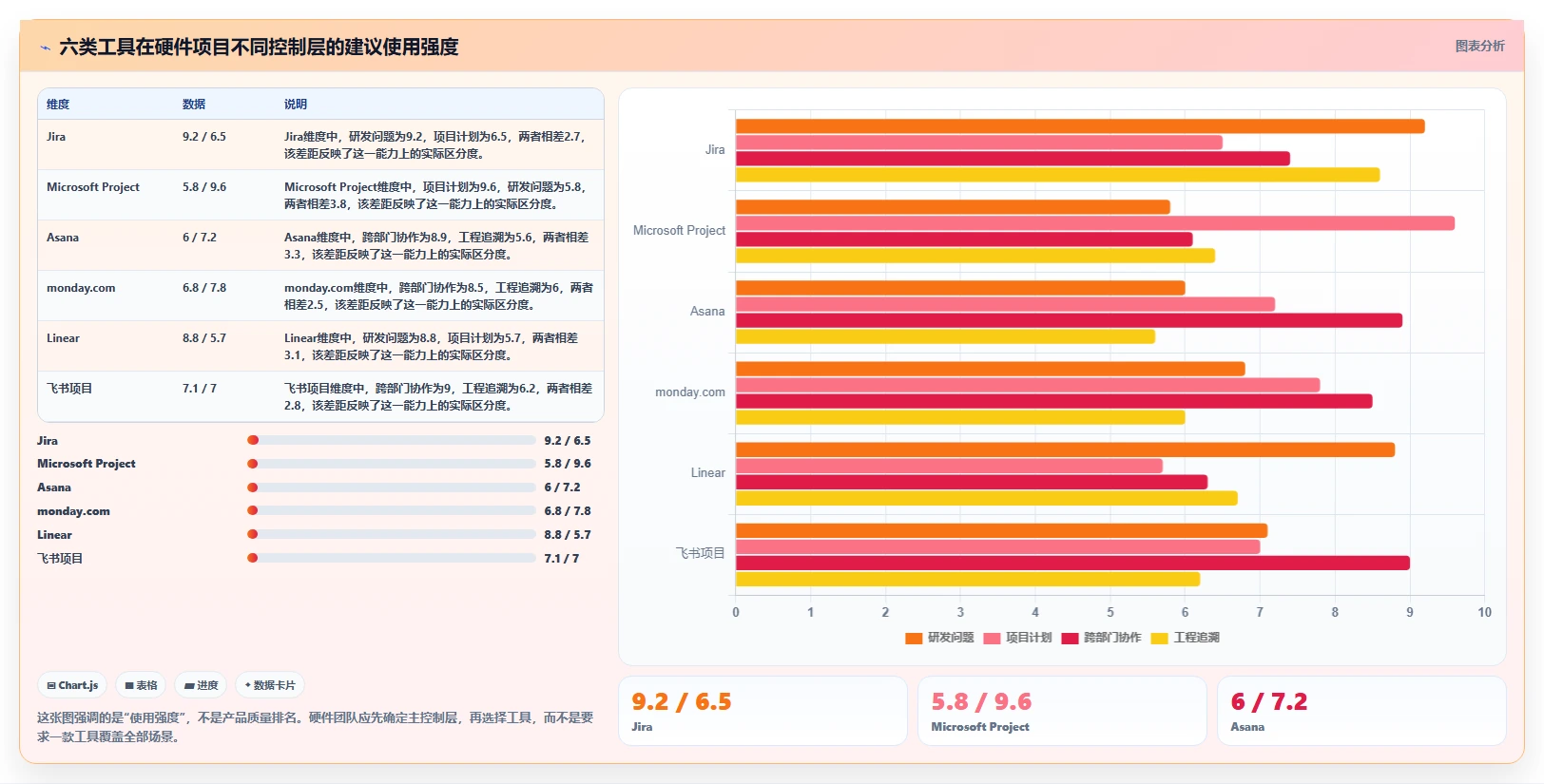Screen dimensions: 1544x784
Task: Select the Asana table row name
Action: click(x=63, y=238)
